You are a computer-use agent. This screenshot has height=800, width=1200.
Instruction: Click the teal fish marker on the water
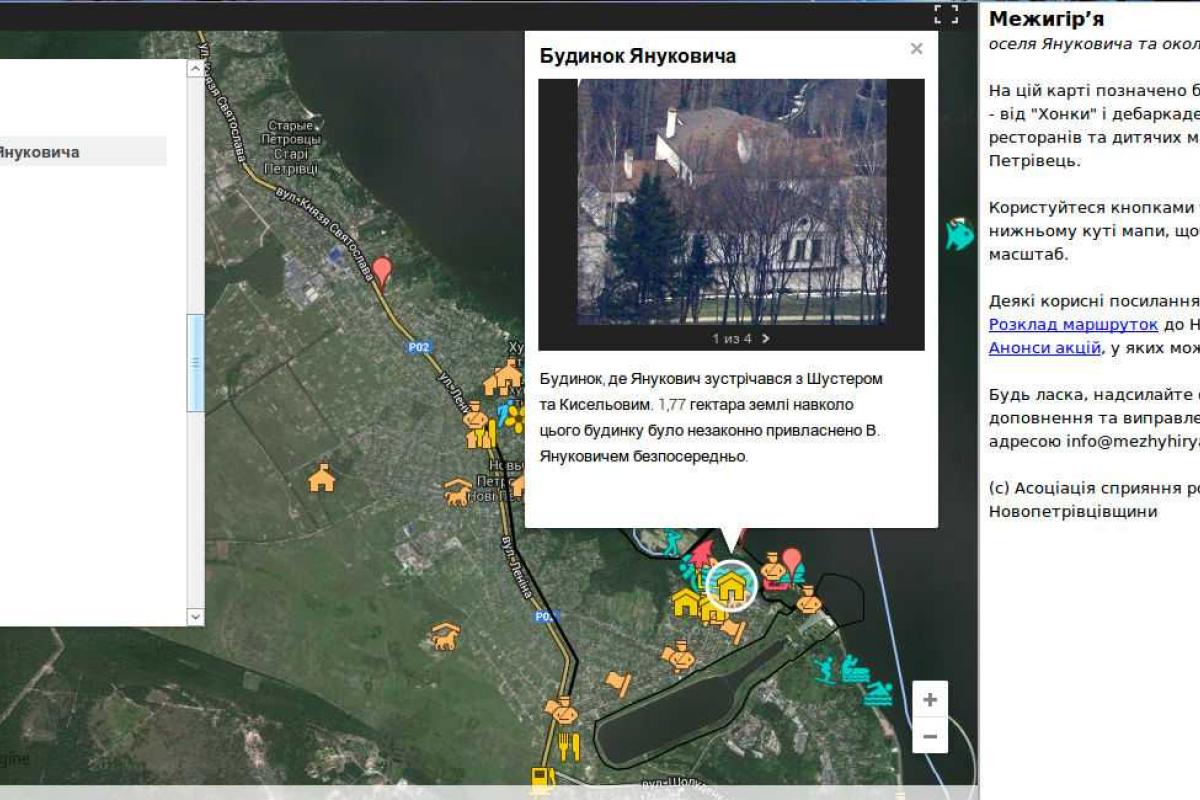(x=959, y=233)
